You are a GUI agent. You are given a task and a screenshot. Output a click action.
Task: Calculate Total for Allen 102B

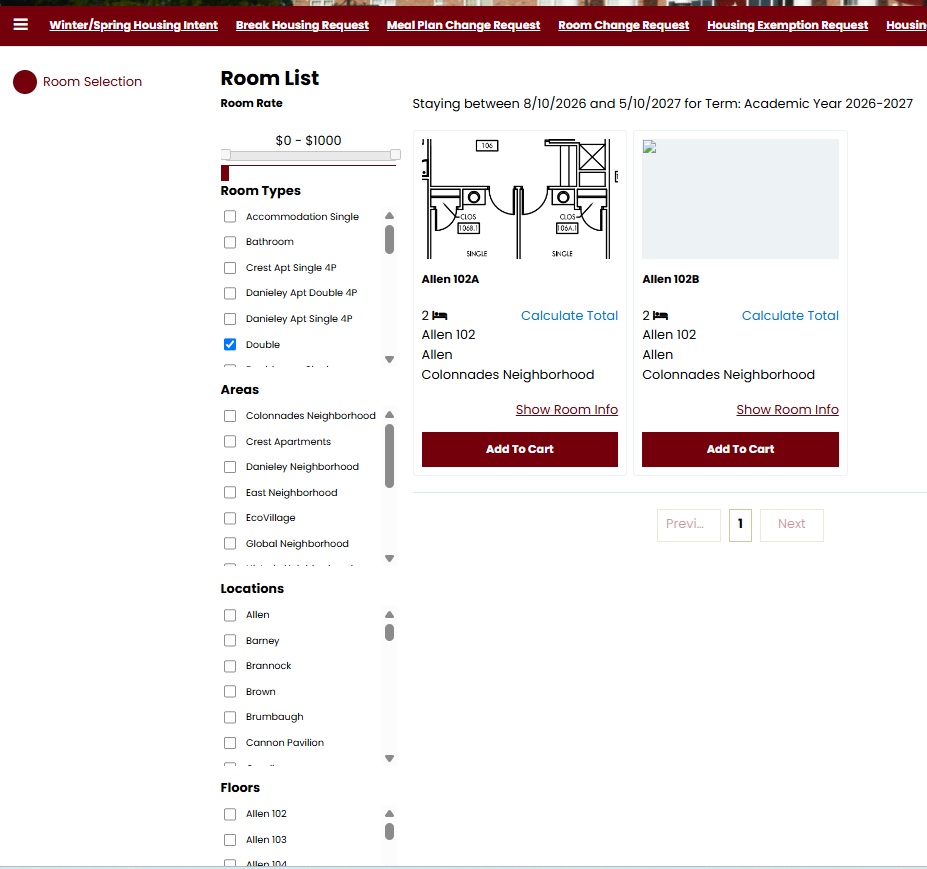click(x=789, y=316)
